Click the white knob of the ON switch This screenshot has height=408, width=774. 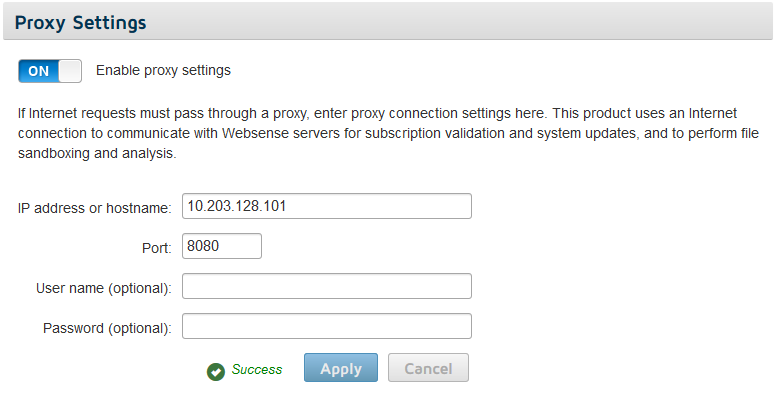point(70,71)
